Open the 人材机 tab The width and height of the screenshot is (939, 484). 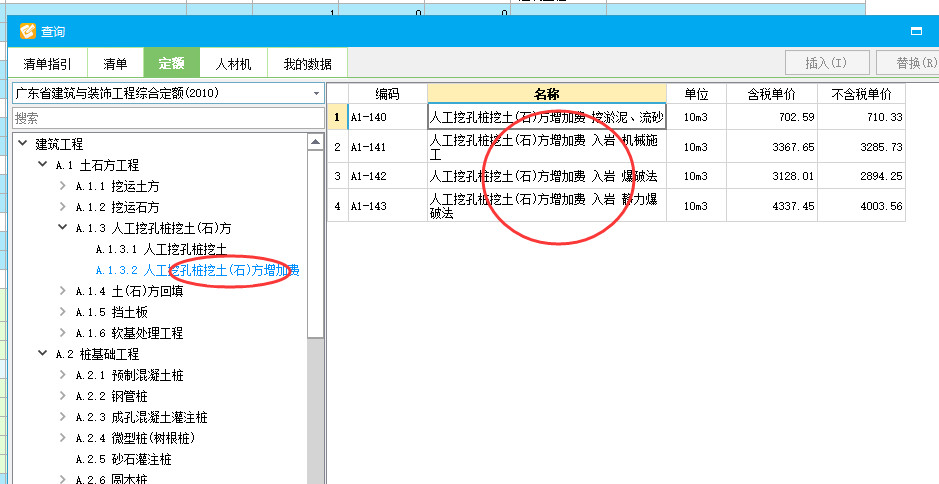click(233, 63)
